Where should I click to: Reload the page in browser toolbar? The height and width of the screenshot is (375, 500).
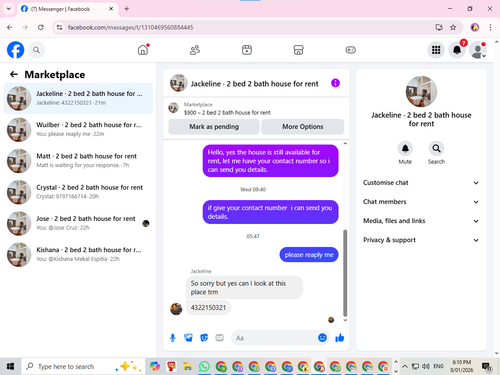coord(41,27)
